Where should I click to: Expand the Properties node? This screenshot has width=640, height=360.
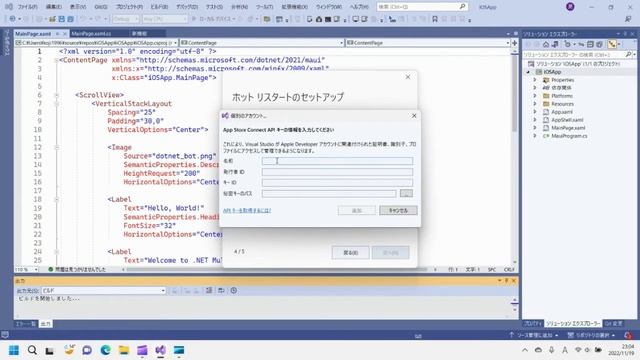(535, 80)
